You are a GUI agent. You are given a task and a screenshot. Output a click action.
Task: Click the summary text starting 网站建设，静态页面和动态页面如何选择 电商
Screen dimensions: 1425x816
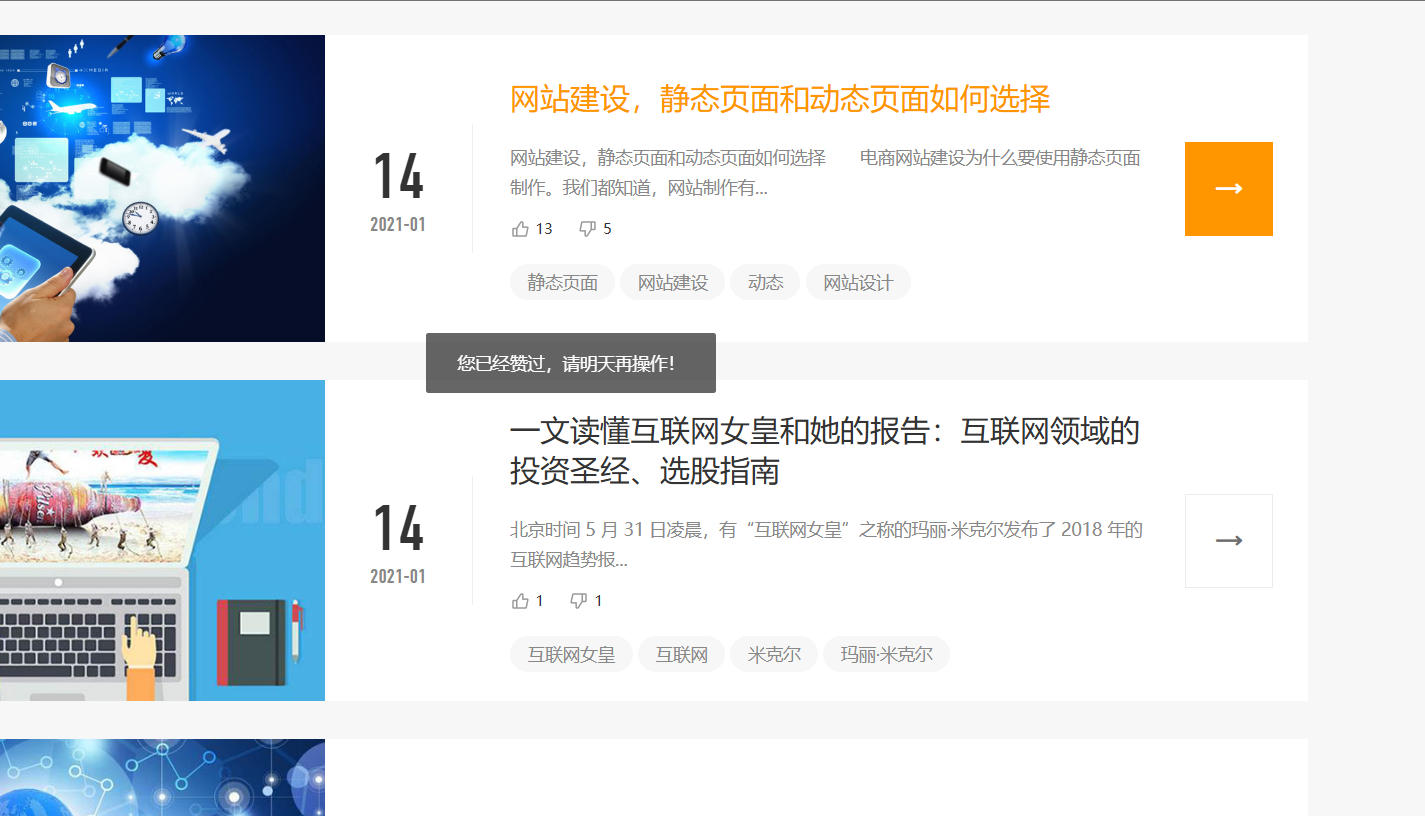pyautogui.click(x=825, y=173)
